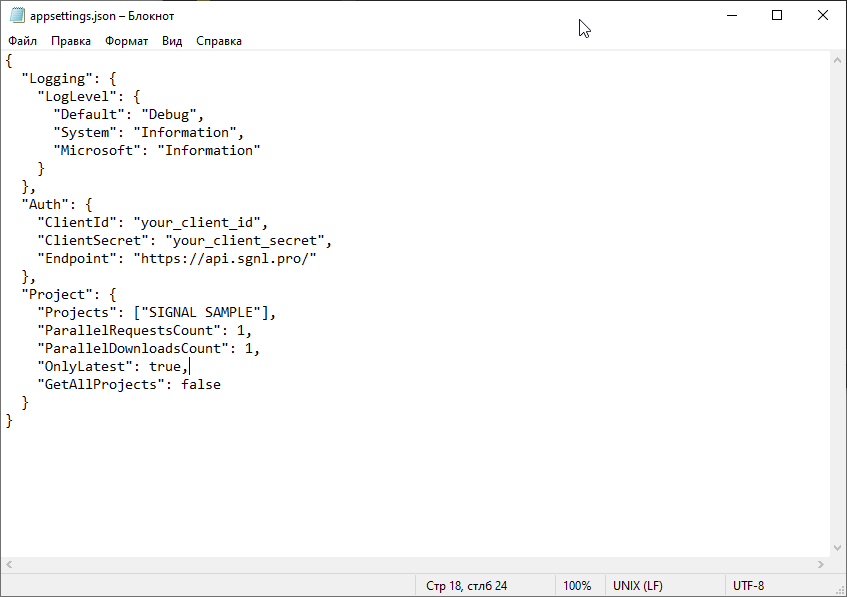
Task: Click the vertical scrollbar track
Action: (838, 300)
